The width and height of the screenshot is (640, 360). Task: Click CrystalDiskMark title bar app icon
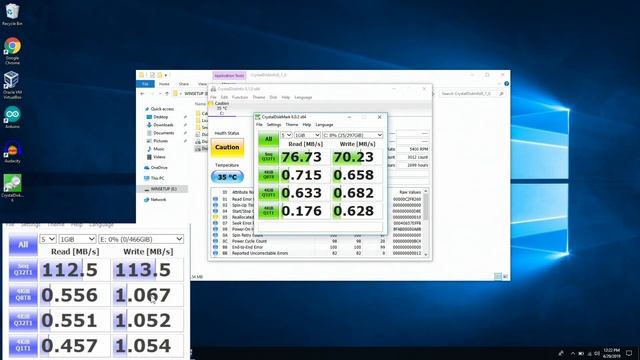(258, 117)
